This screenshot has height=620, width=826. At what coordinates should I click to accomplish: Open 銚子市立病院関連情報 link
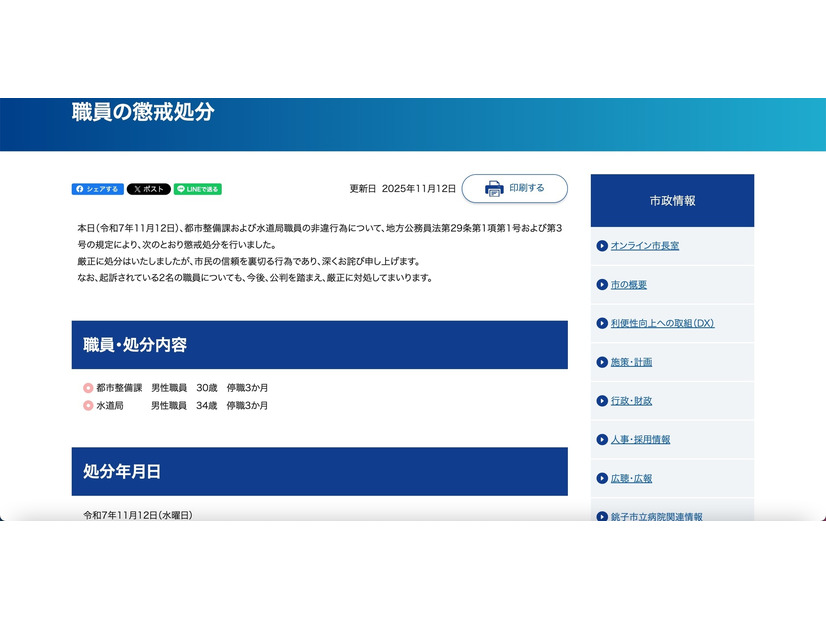click(x=656, y=517)
